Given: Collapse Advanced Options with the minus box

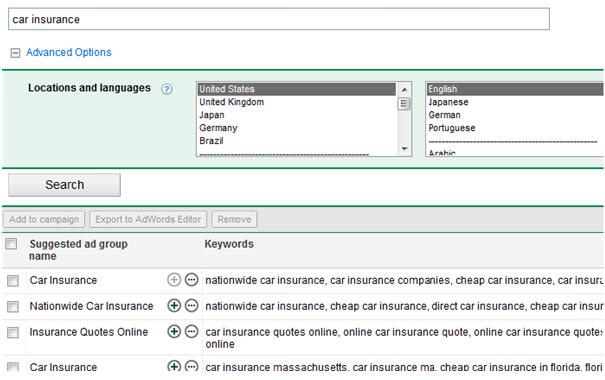Looking at the screenshot, I should [x=15, y=52].
